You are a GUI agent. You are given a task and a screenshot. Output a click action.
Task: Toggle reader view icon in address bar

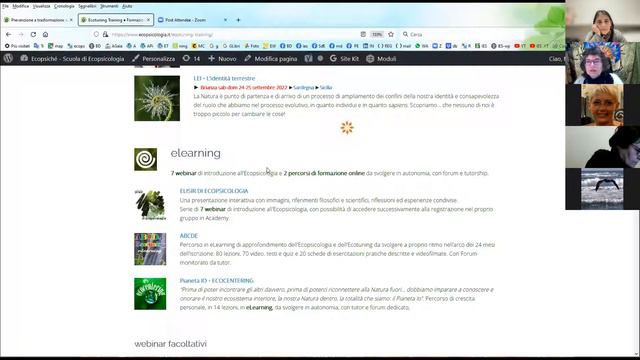(x=363, y=34)
